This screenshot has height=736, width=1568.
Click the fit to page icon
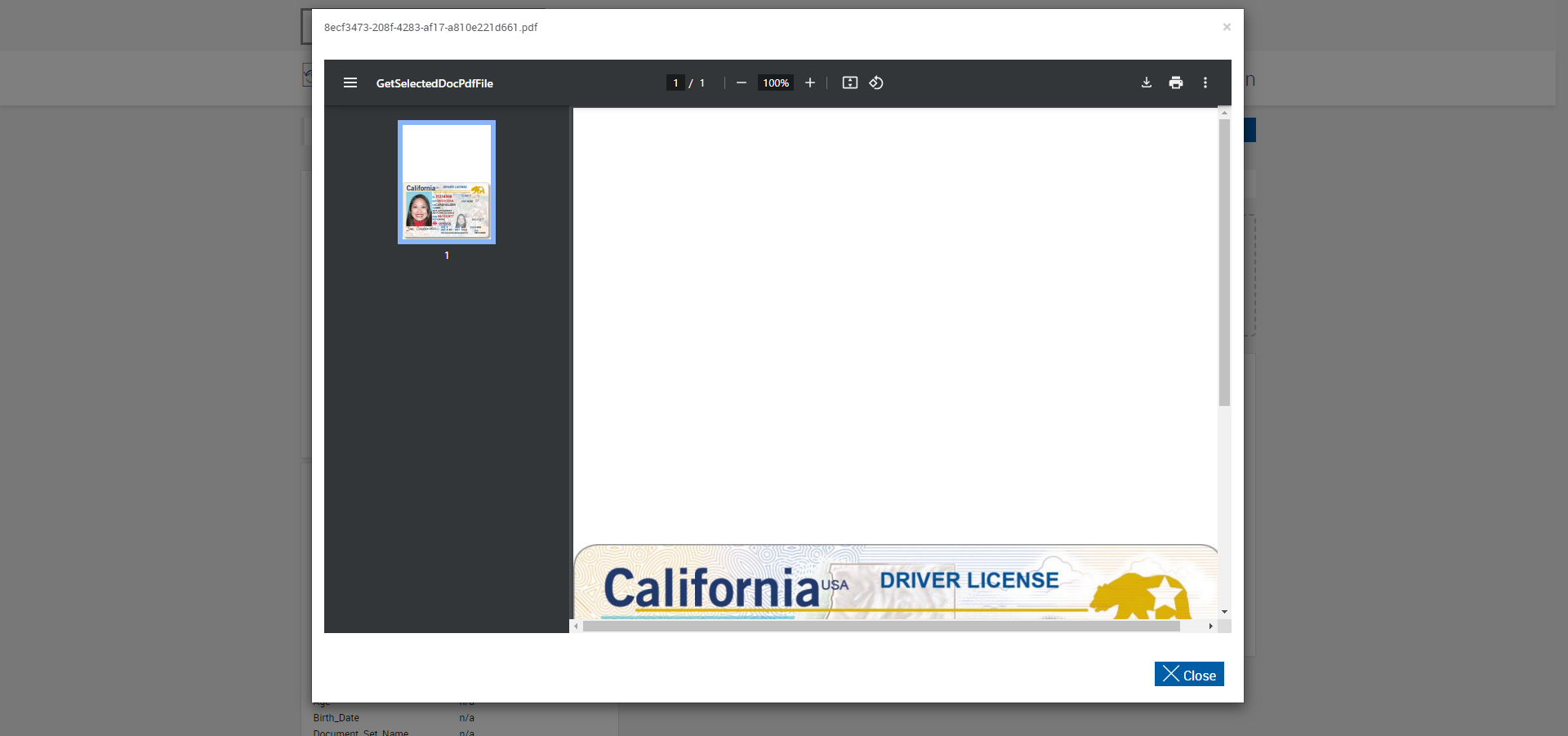(x=850, y=83)
